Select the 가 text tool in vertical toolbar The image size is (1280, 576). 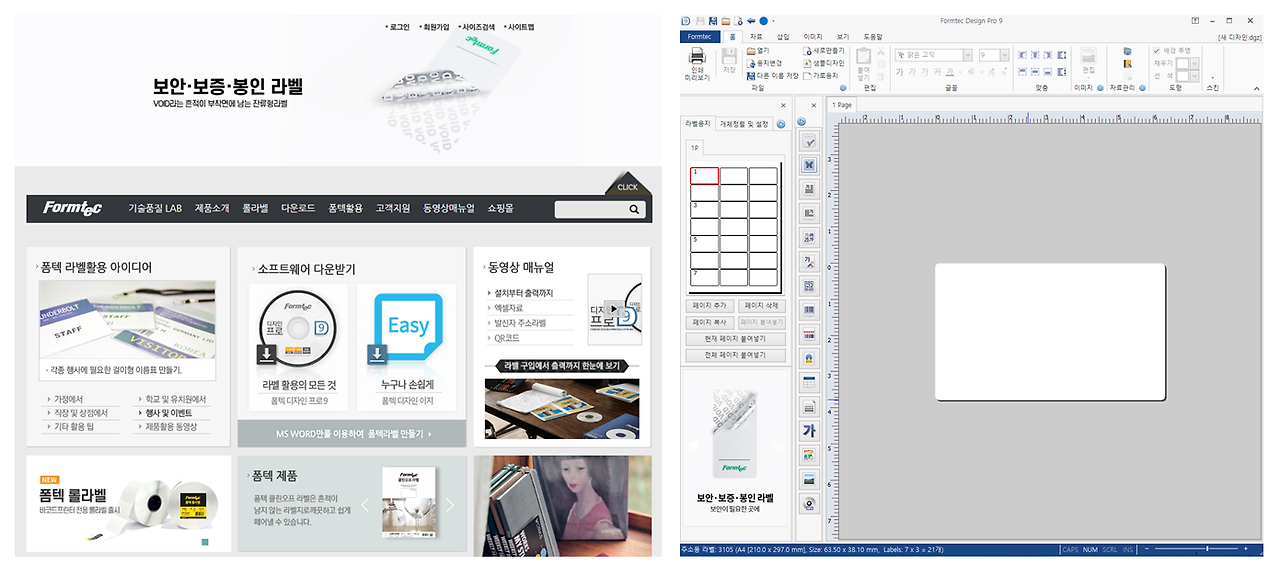coord(809,431)
